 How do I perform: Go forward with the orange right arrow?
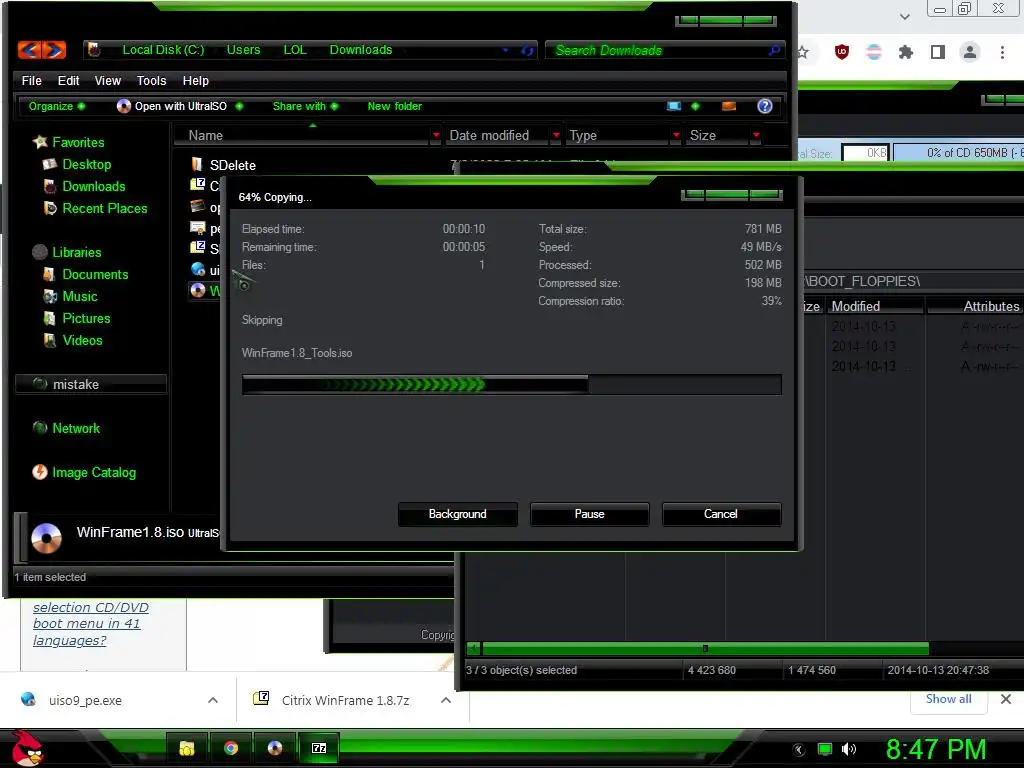click(54, 50)
